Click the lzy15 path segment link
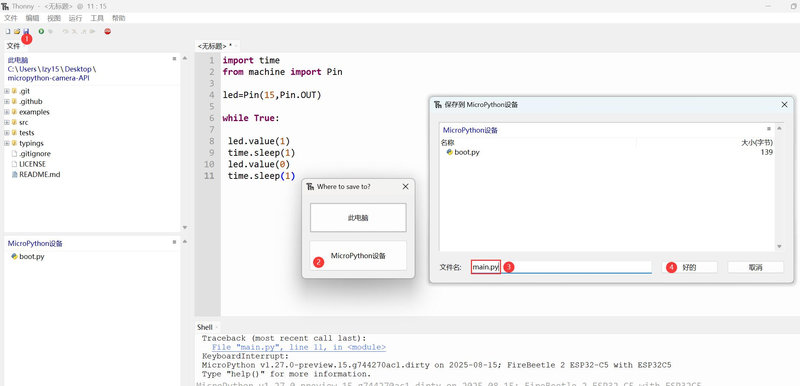The width and height of the screenshot is (800, 386). point(51,69)
